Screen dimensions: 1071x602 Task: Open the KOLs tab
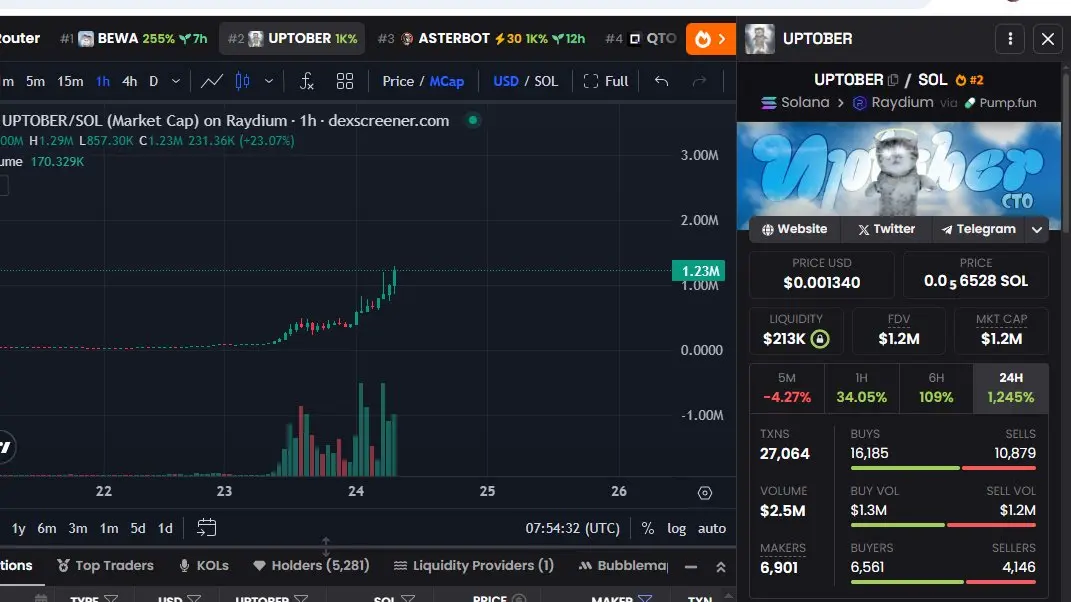(x=204, y=566)
